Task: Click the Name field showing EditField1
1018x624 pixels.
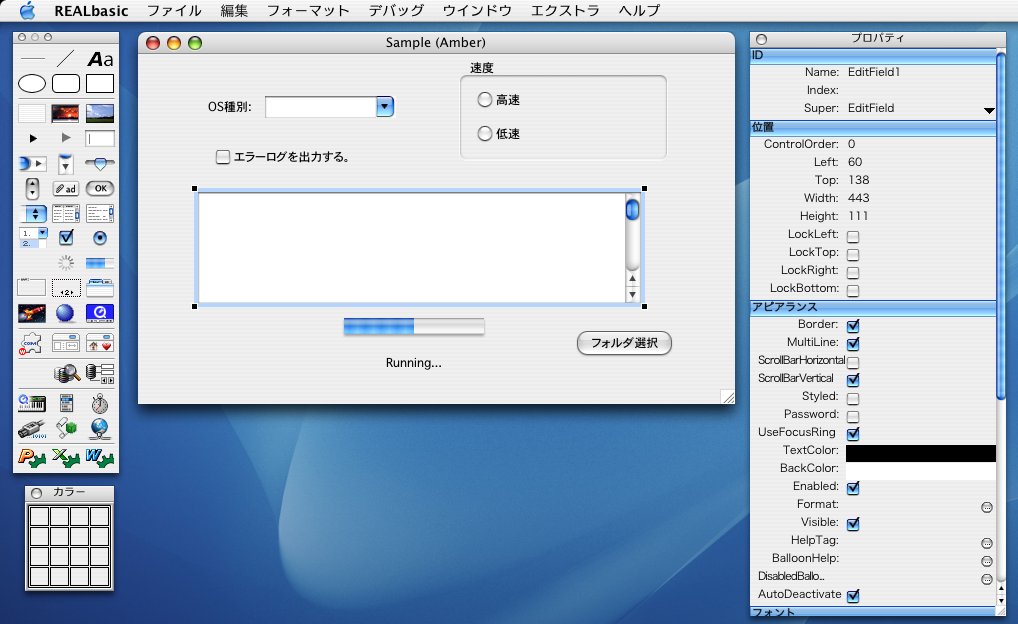Action: point(921,72)
